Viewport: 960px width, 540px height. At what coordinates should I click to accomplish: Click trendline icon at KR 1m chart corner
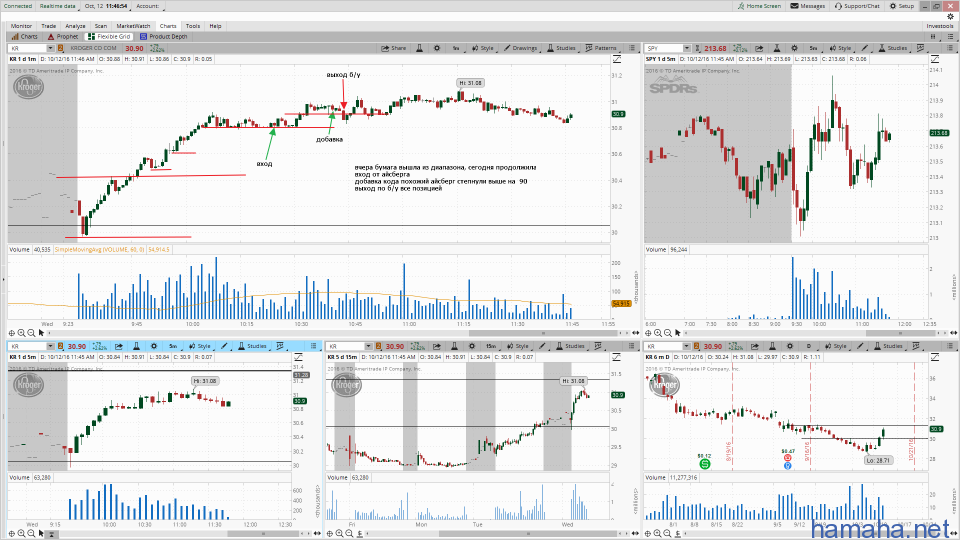click(617, 59)
